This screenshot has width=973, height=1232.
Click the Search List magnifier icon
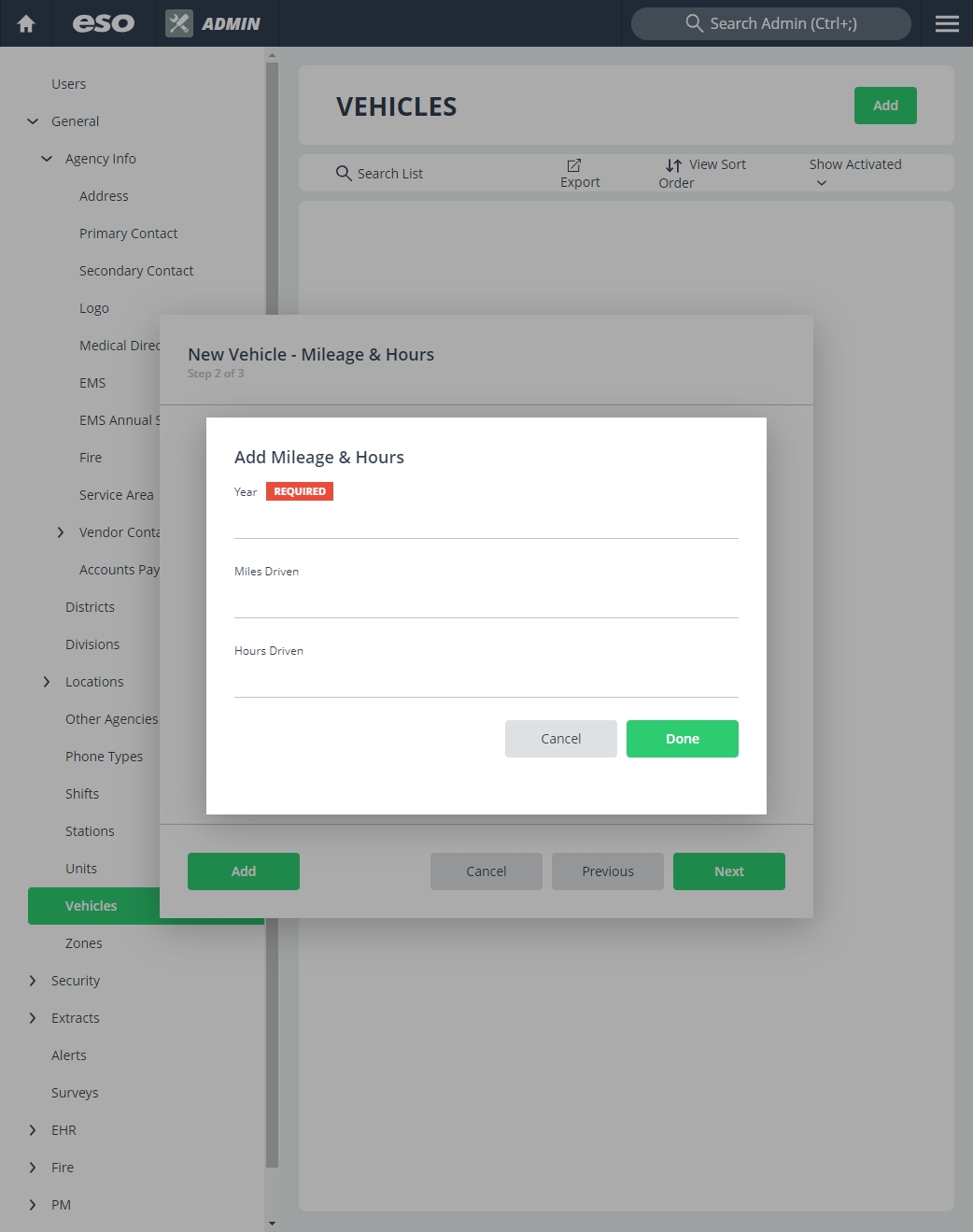[344, 173]
